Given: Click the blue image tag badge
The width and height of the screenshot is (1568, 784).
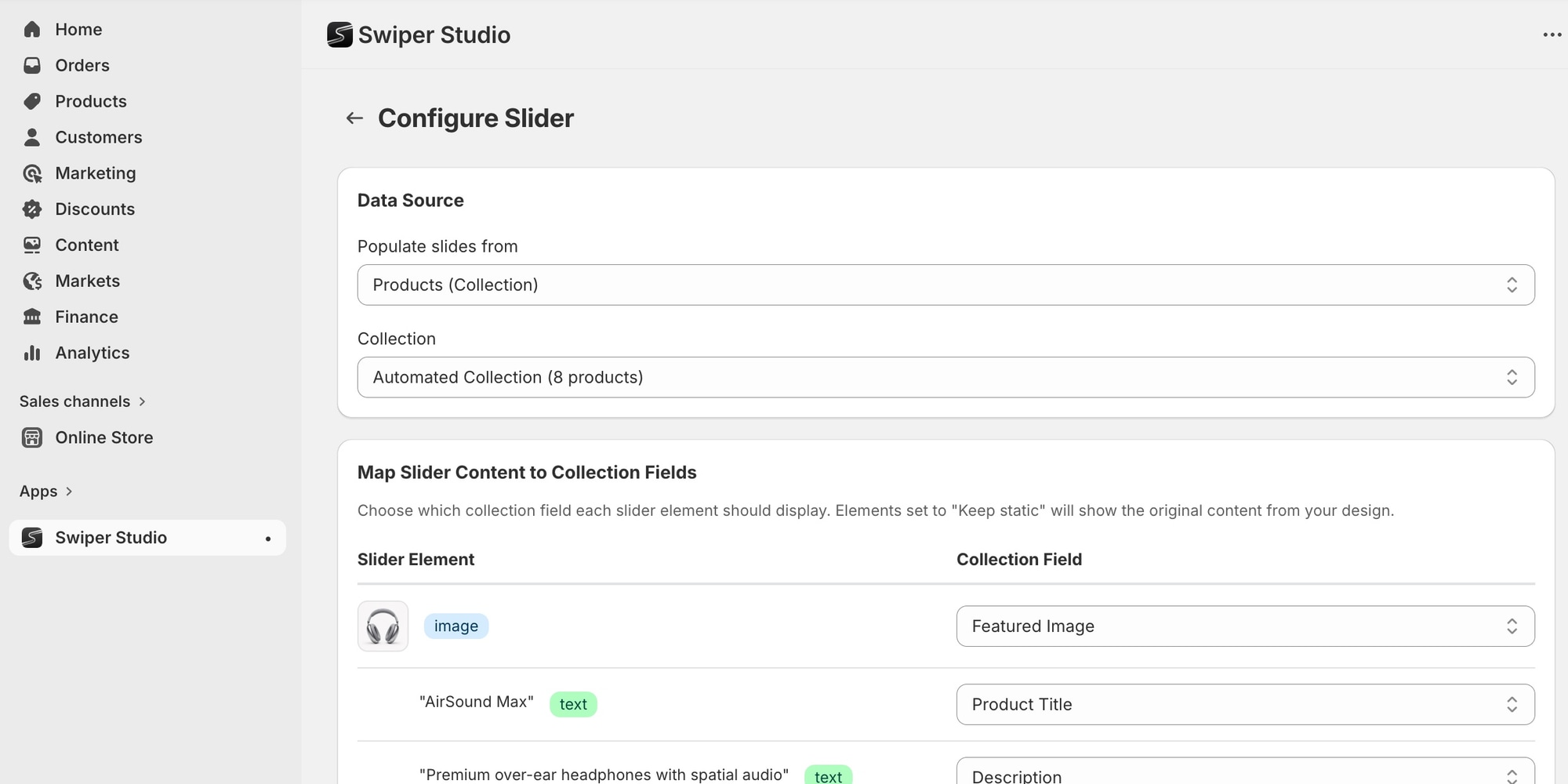Looking at the screenshot, I should 456,626.
